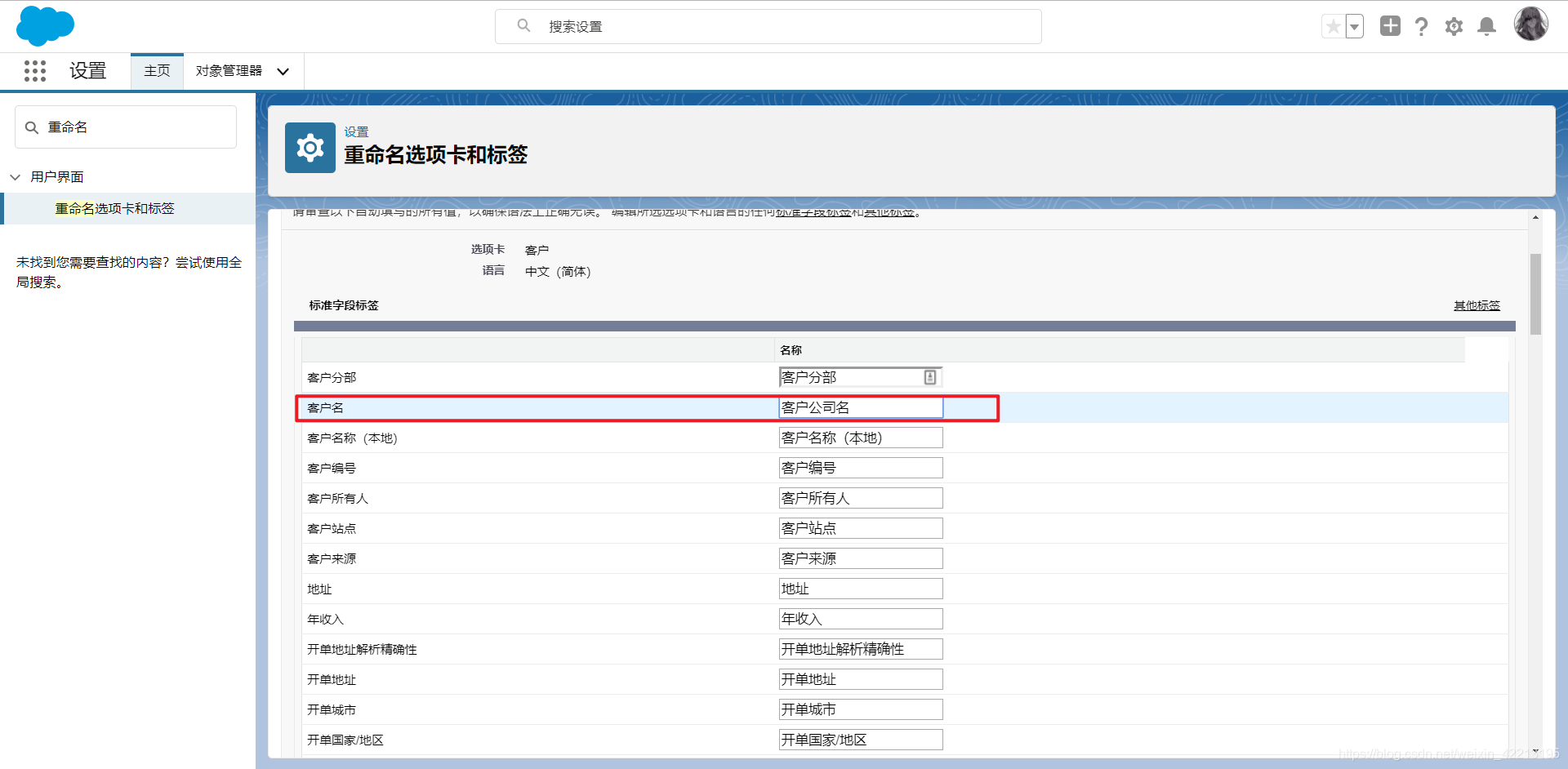Focus the 搜索设置 search box

point(768,26)
